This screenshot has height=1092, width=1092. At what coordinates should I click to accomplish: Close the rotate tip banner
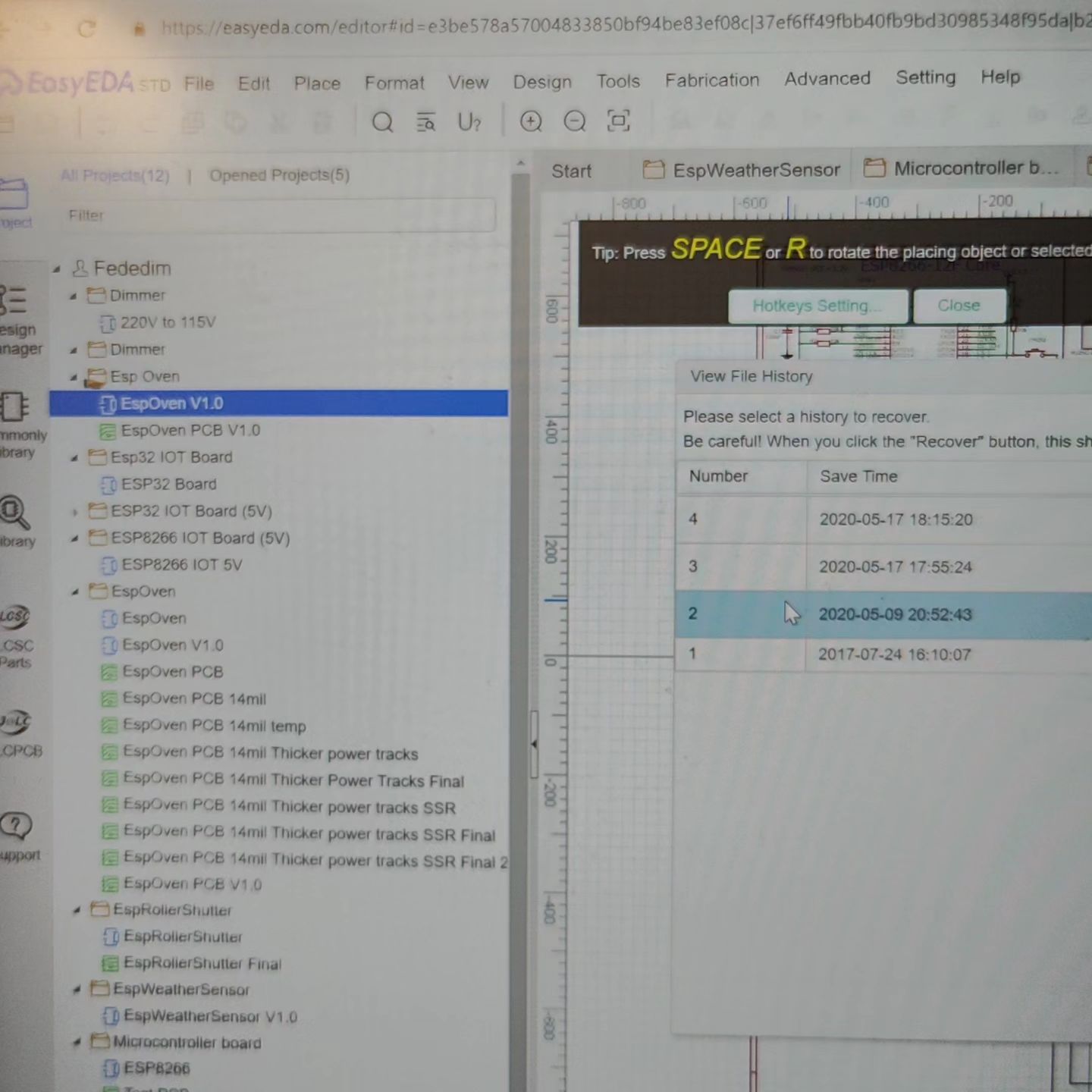click(x=959, y=306)
